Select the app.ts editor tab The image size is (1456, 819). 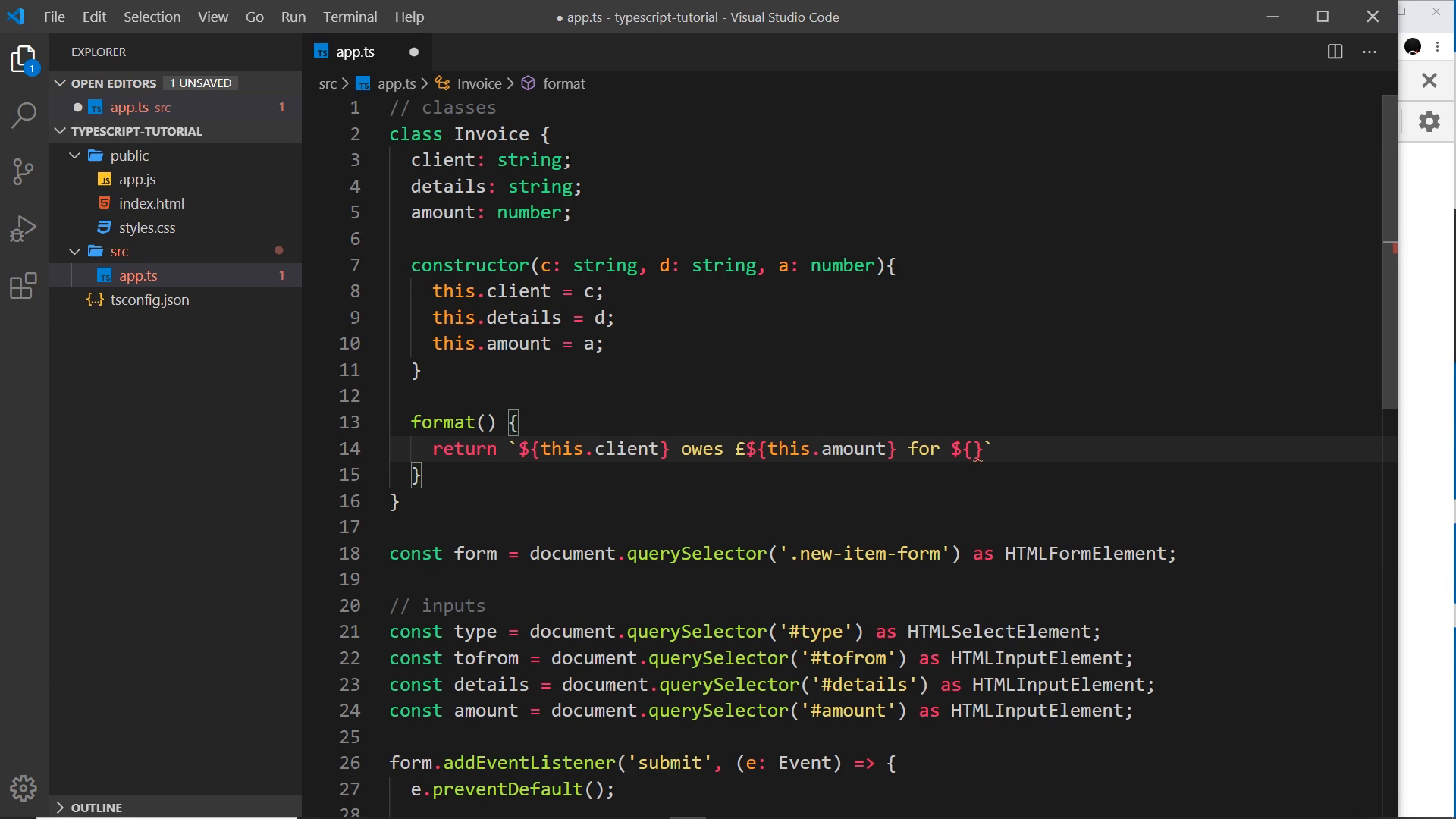point(368,52)
